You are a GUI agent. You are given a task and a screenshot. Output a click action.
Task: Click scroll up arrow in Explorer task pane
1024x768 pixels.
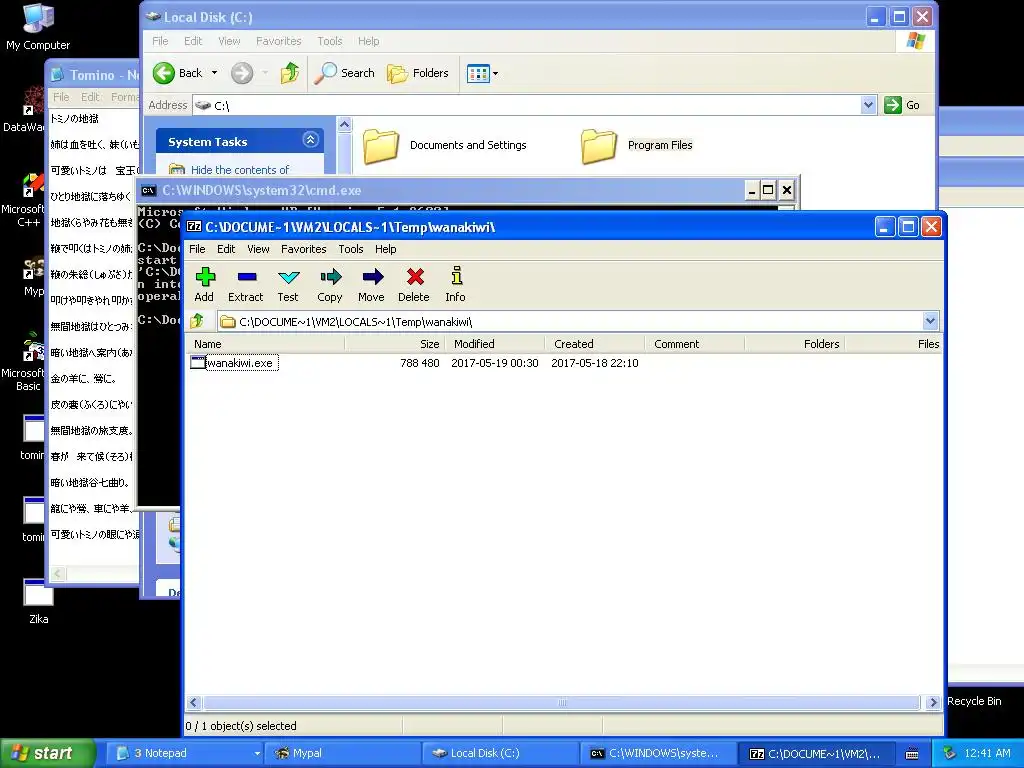345,124
